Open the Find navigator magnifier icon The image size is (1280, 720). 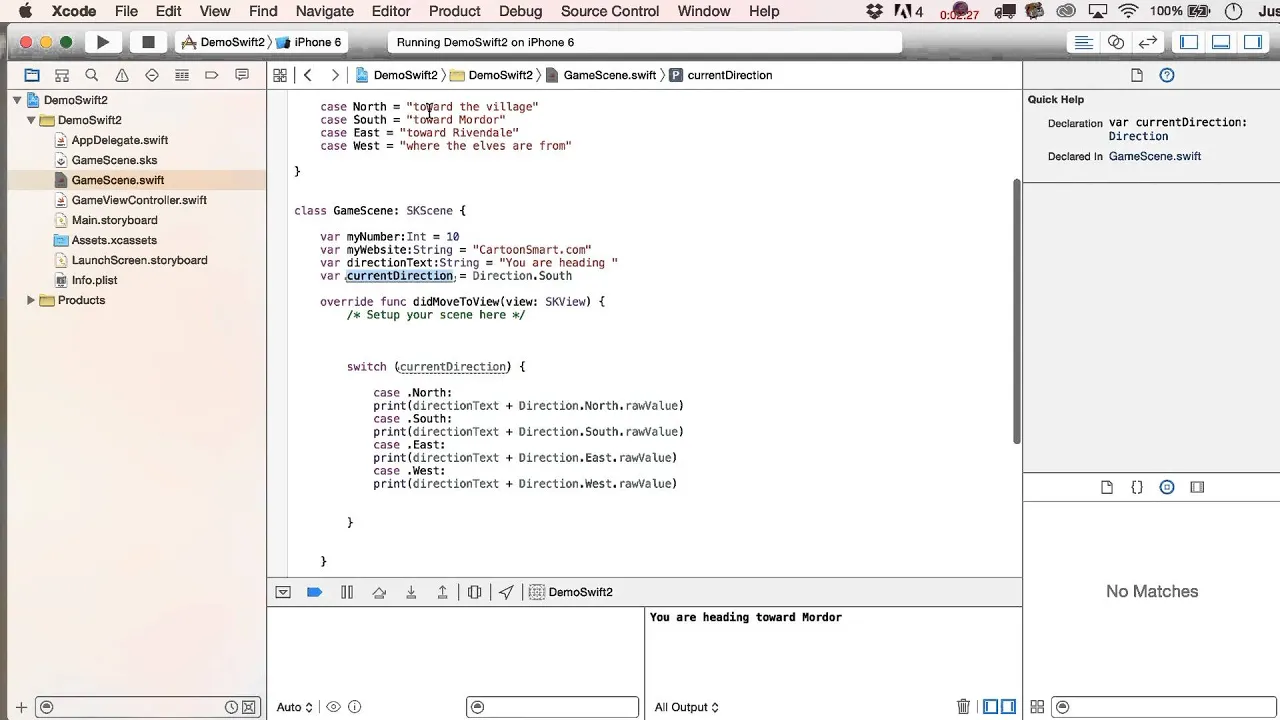(x=92, y=75)
